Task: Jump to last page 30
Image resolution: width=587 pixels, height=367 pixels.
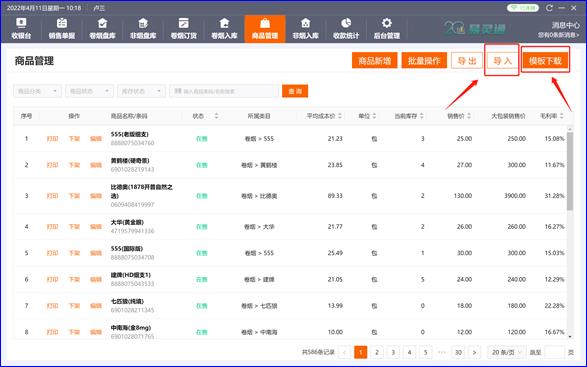Action: click(x=458, y=352)
